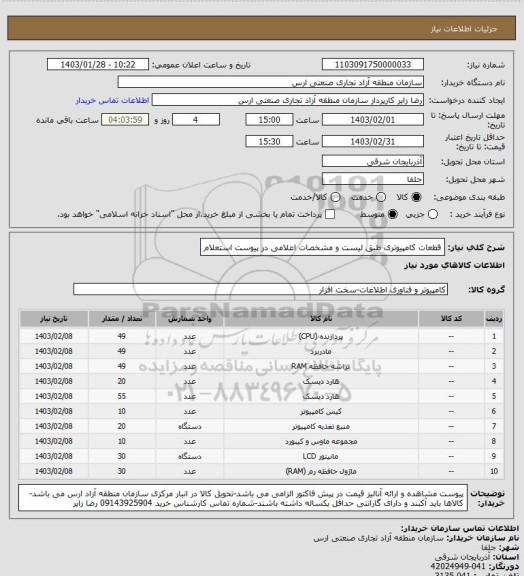
Task: Select the کالا/خدمت radio button
Action: (335, 197)
